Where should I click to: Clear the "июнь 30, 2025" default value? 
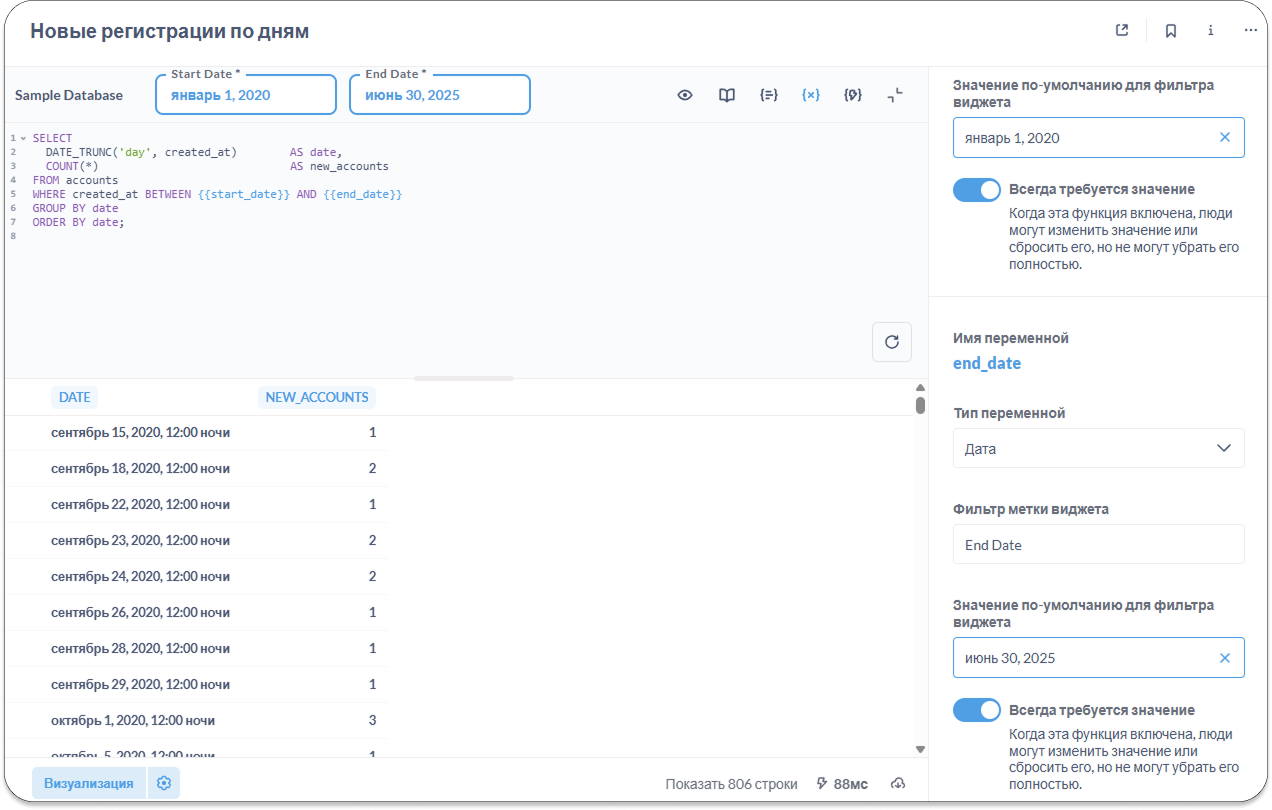pos(1224,658)
